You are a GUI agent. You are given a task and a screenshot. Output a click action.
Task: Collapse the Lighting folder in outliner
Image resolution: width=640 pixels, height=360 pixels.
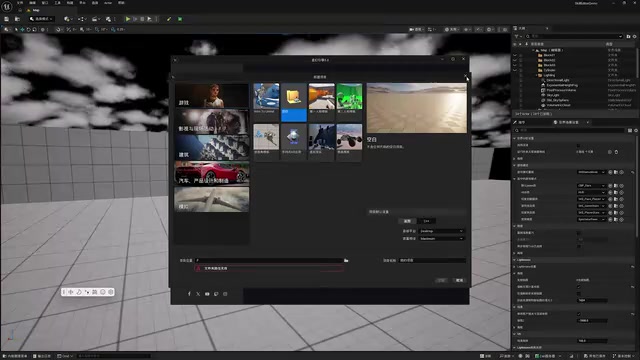(x=536, y=75)
